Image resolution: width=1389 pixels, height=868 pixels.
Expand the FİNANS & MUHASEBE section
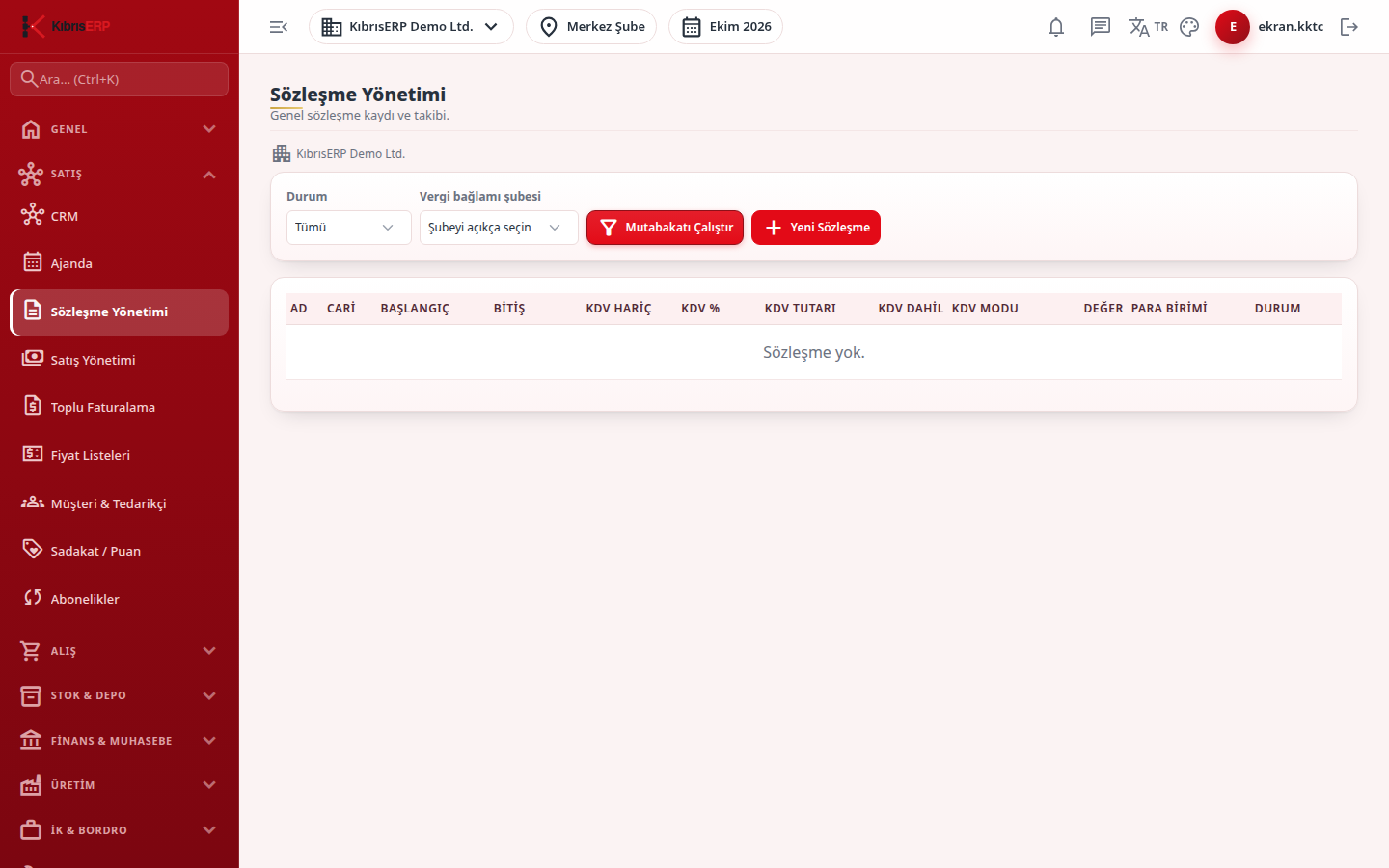click(x=120, y=741)
